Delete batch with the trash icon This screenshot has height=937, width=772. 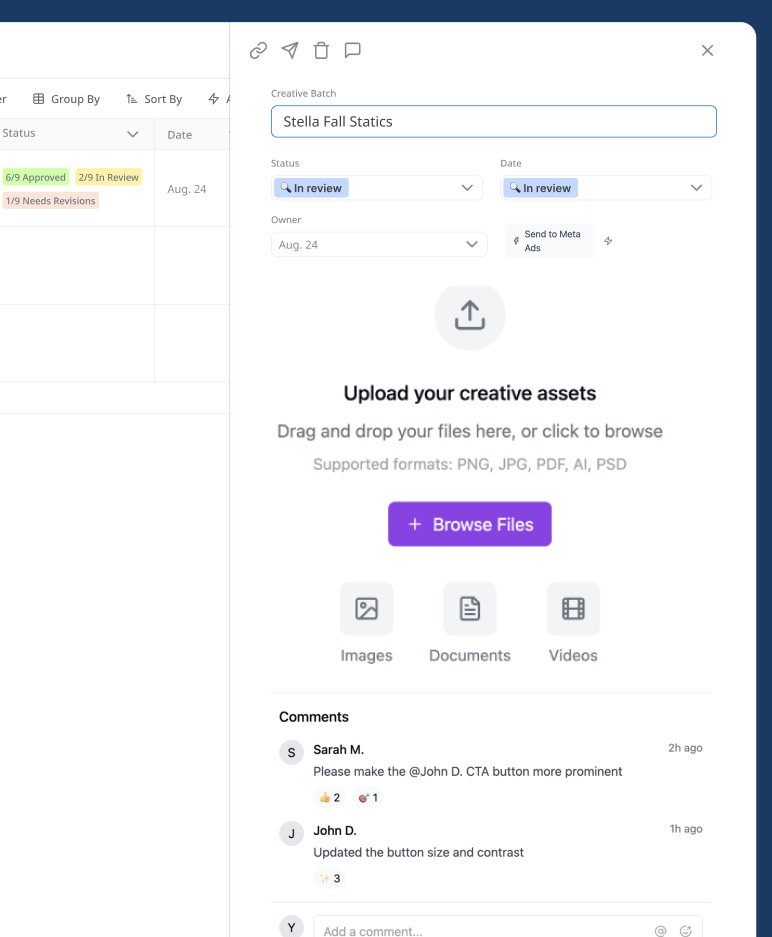321,50
